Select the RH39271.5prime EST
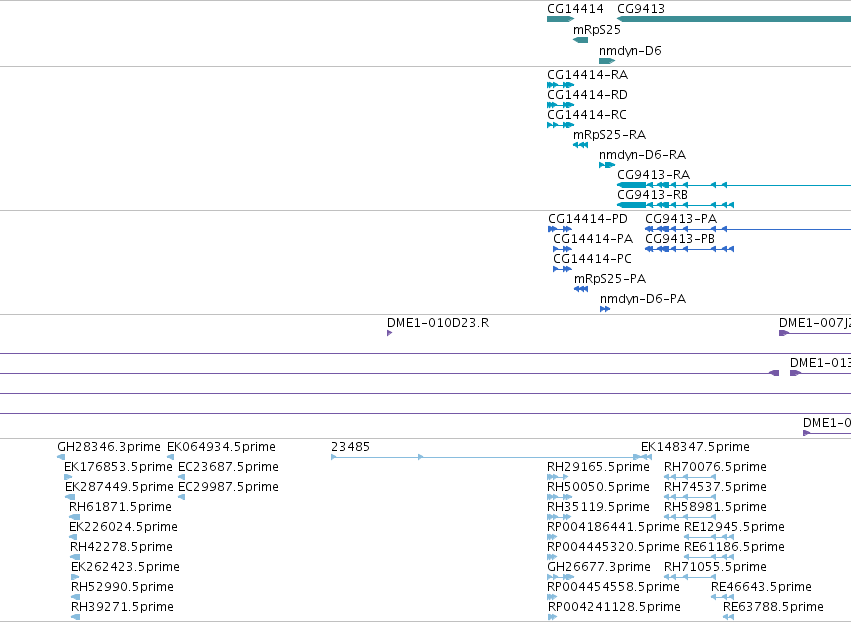The width and height of the screenshot is (851, 622). (122, 607)
